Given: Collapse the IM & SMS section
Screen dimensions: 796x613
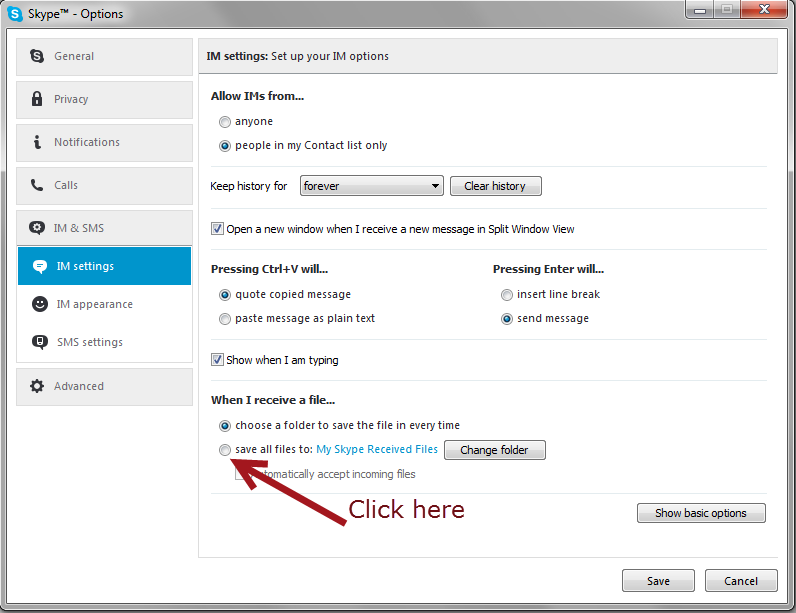Looking at the screenshot, I should [105, 228].
